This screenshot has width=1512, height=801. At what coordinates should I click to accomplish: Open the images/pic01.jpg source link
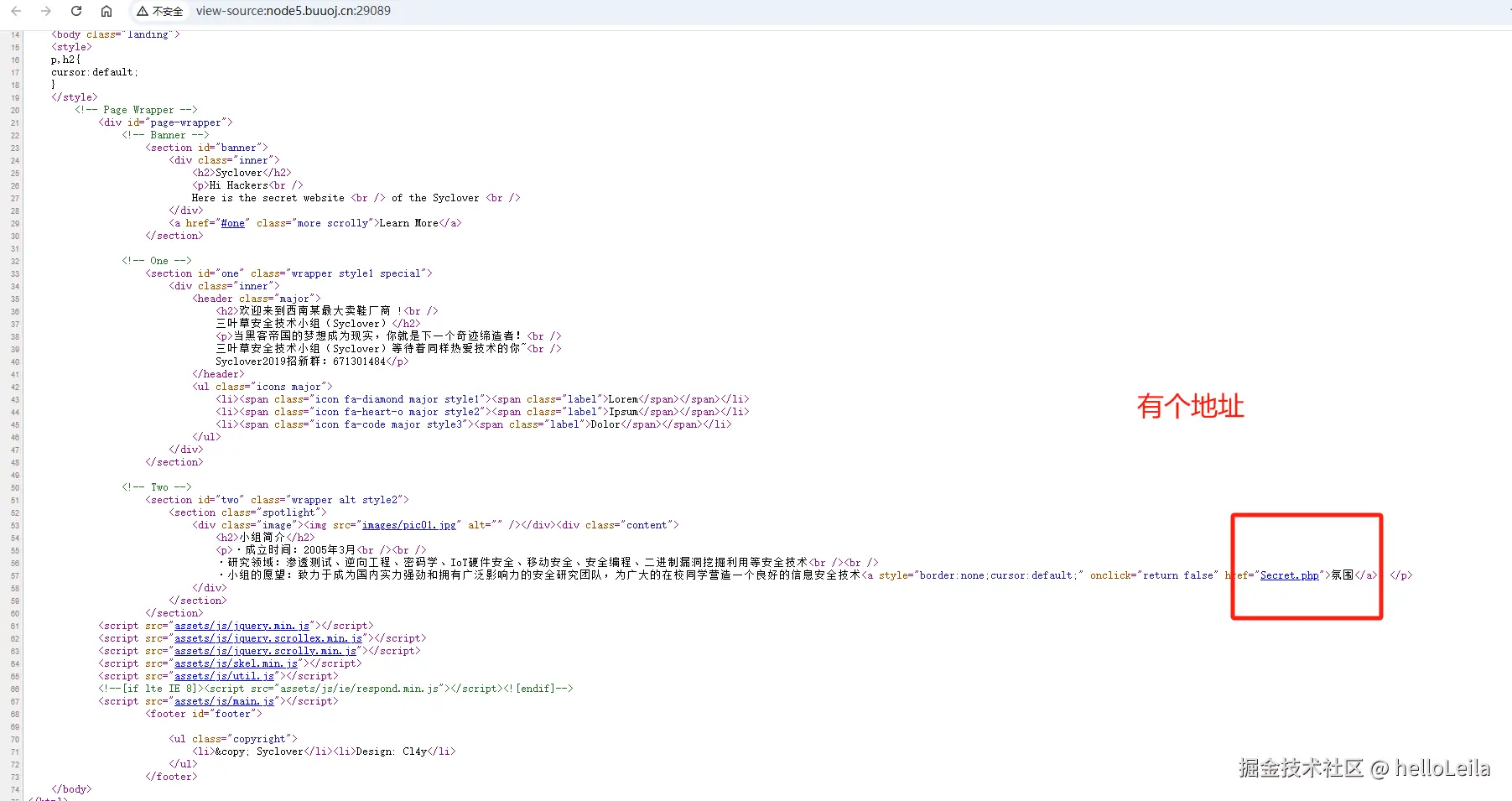tap(409, 525)
